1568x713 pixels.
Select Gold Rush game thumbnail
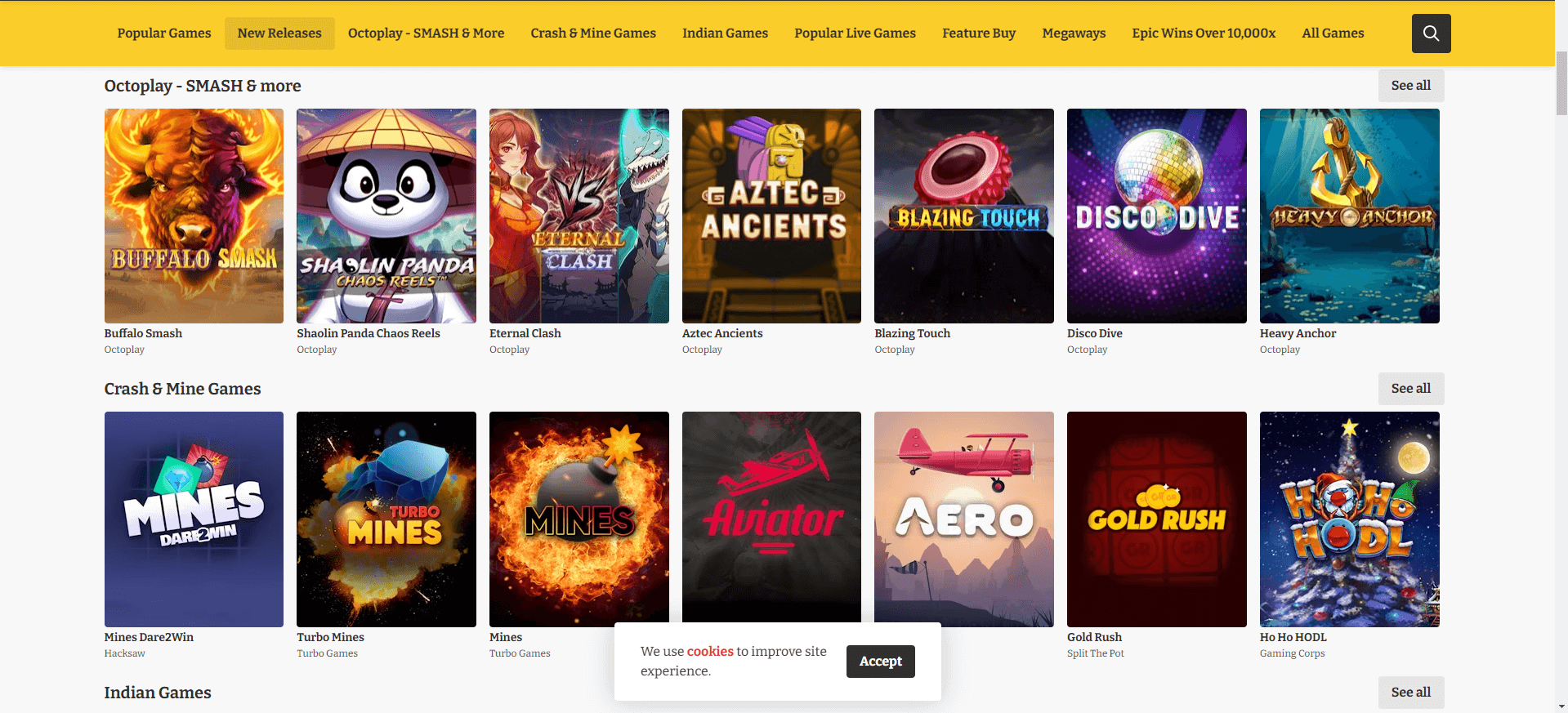pos(1157,519)
